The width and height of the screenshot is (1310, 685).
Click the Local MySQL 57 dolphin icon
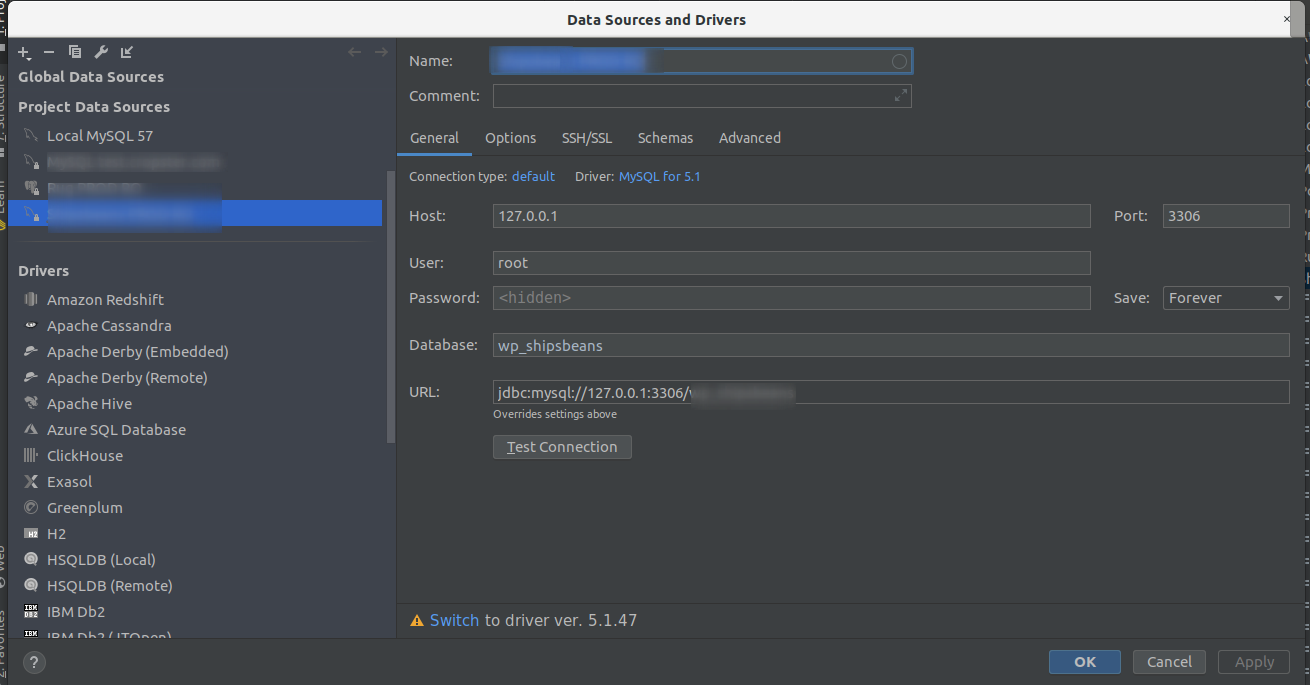[x=31, y=135]
